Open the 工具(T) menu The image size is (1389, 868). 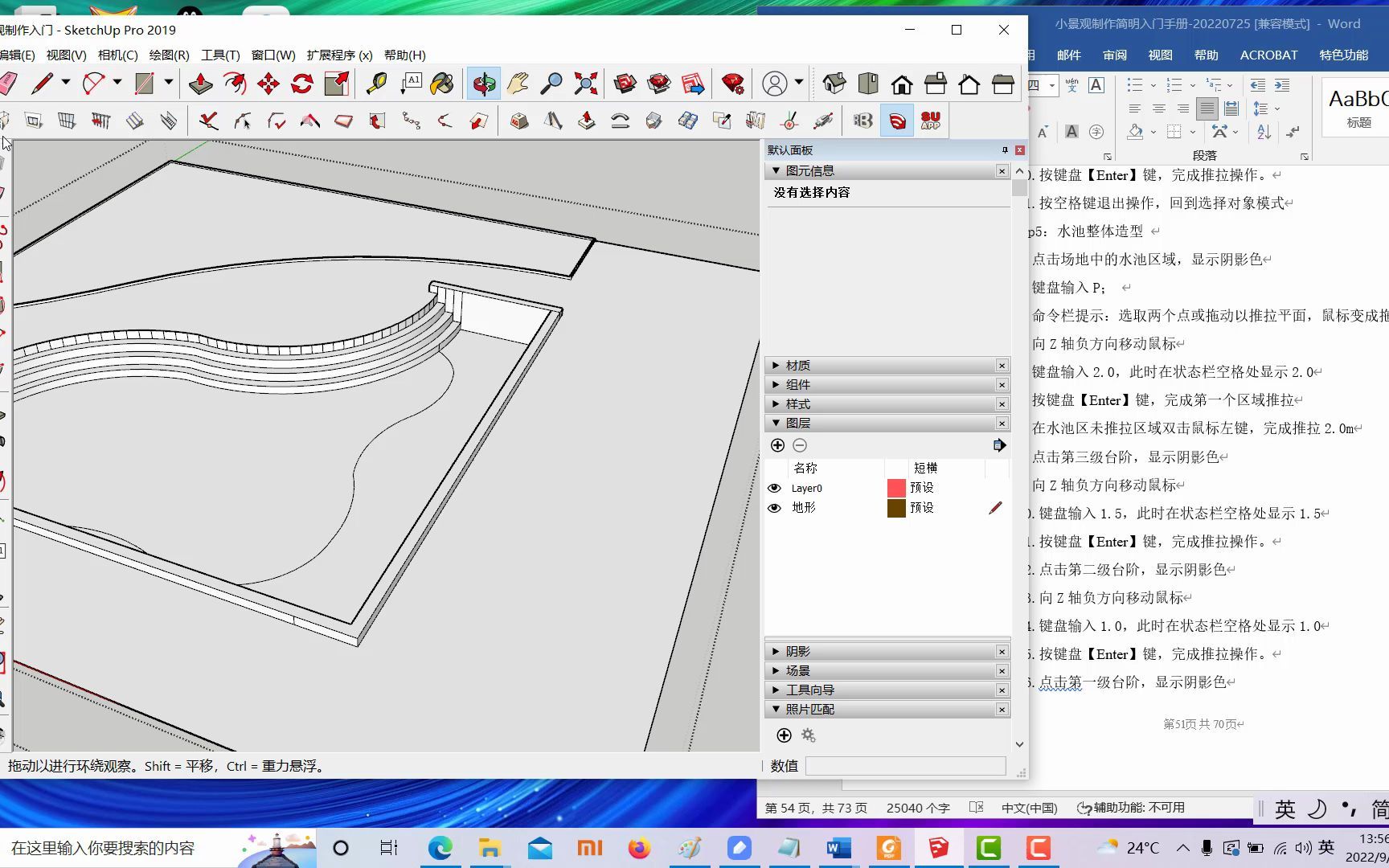[220, 55]
